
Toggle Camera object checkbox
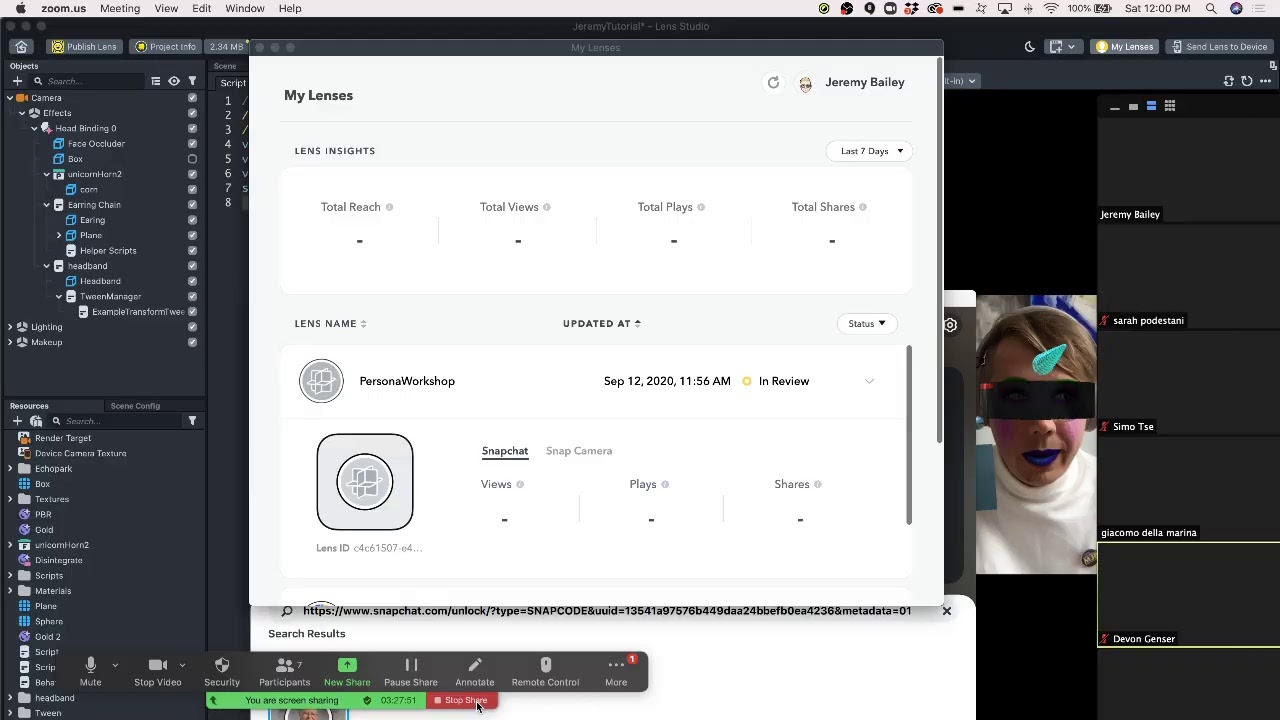click(x=192, y=98)
